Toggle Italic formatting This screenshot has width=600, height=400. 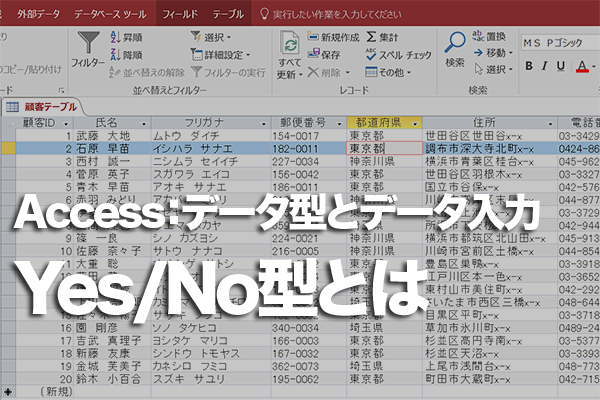(545, 66)
